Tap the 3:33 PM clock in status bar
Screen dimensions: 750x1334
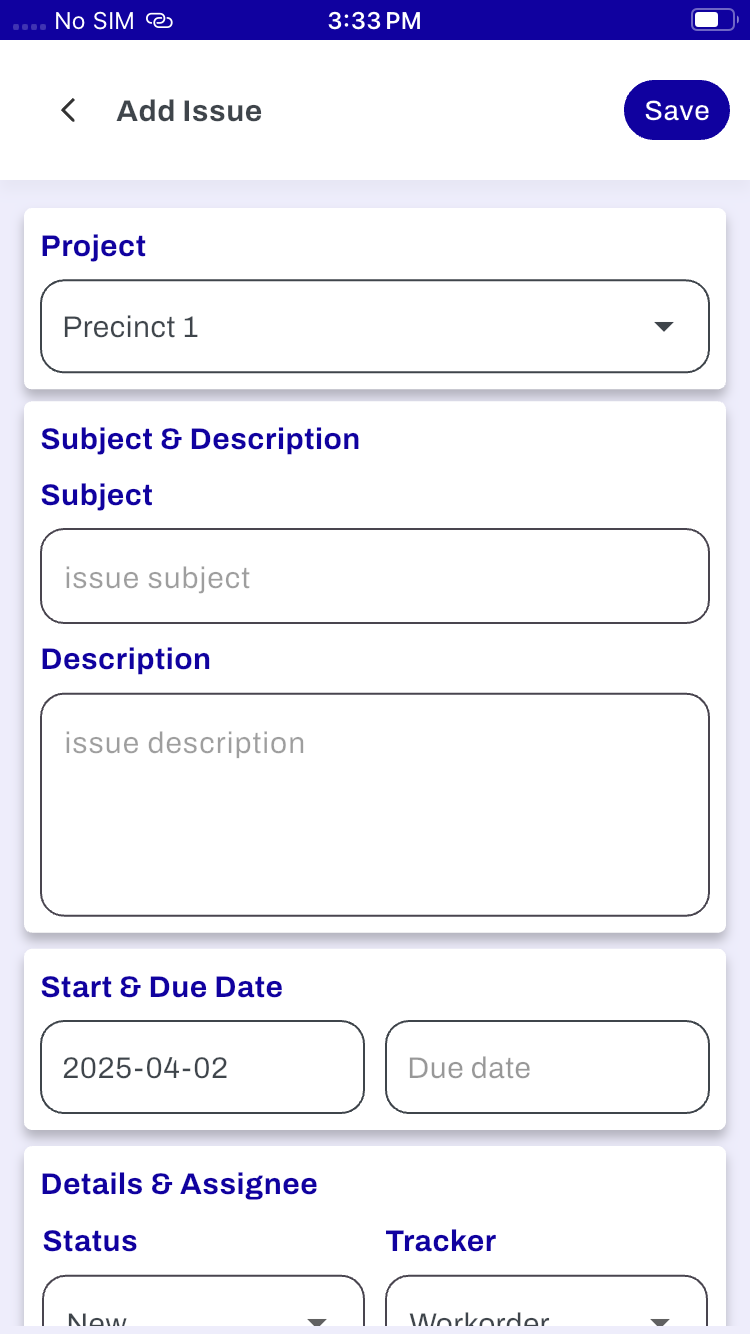click(375, 20)
